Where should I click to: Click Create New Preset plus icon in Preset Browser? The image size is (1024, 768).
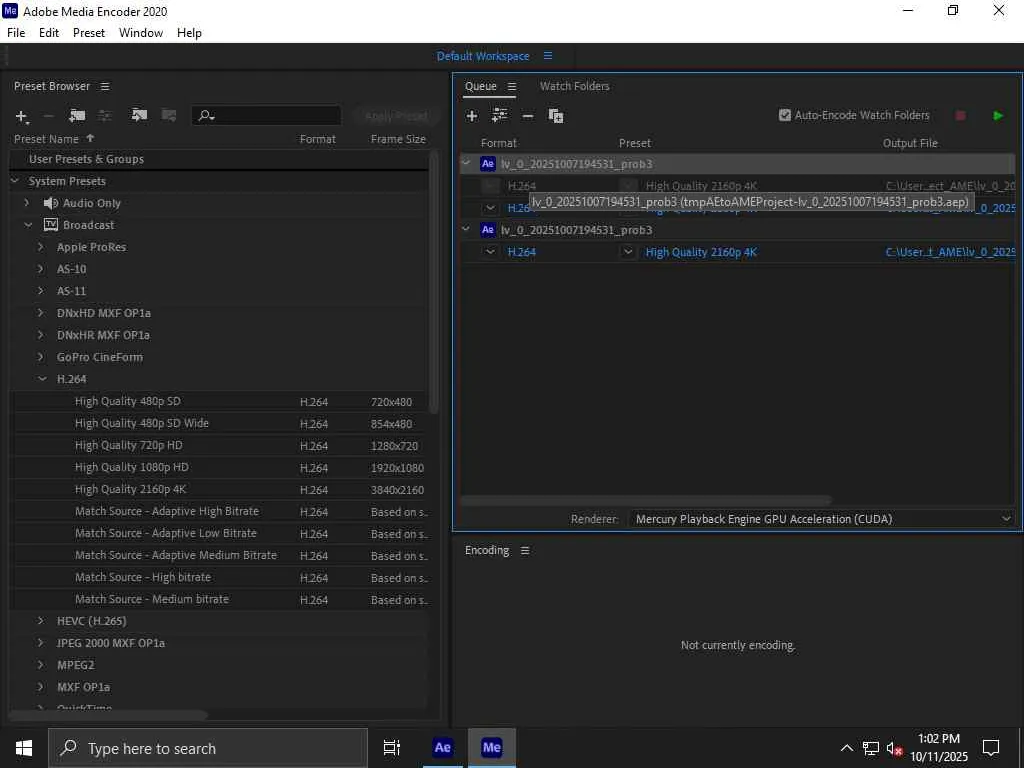[x=22, y=116]
